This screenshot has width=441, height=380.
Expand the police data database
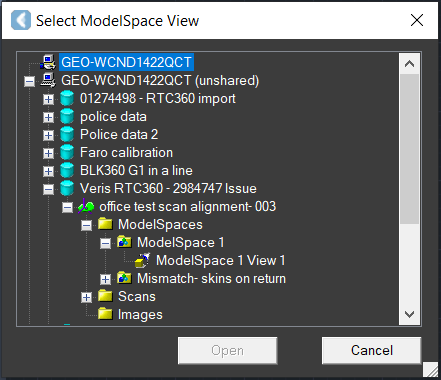pos(48,117)
